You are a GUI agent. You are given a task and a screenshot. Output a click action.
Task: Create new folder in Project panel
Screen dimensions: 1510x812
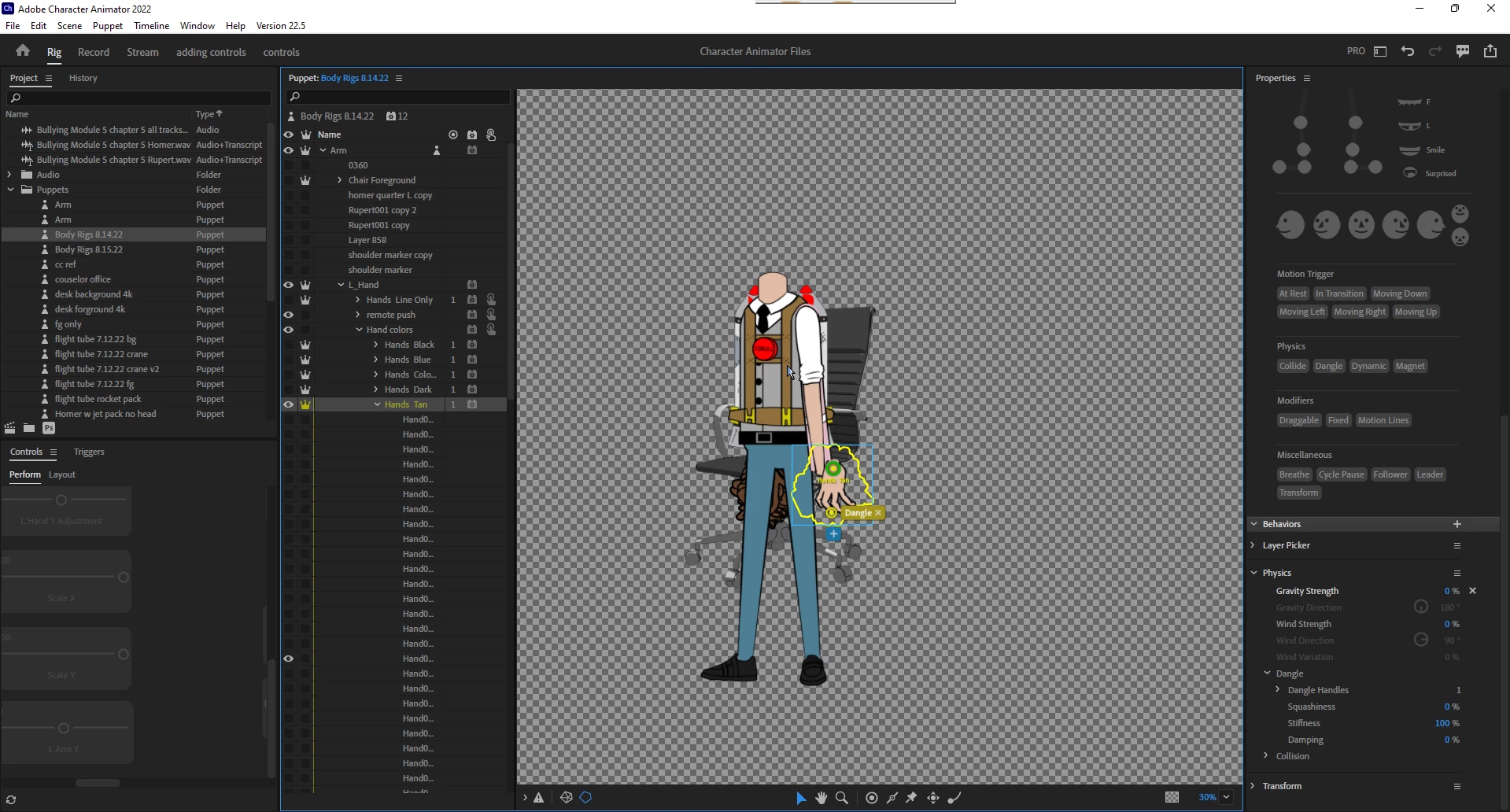coord(29,428)
